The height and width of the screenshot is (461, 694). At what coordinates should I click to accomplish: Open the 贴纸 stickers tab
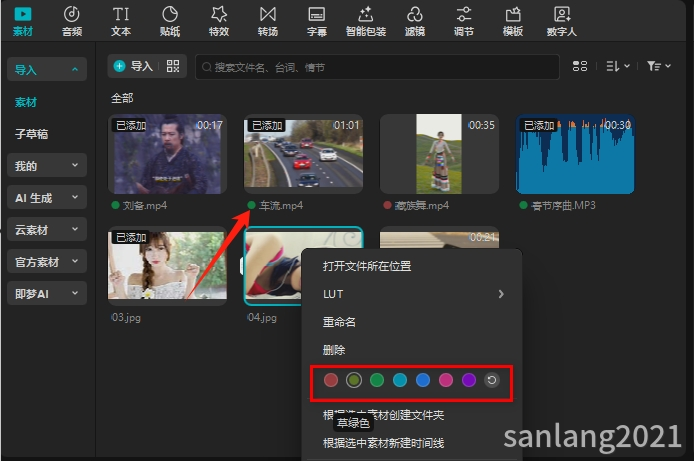coord(170,21)
